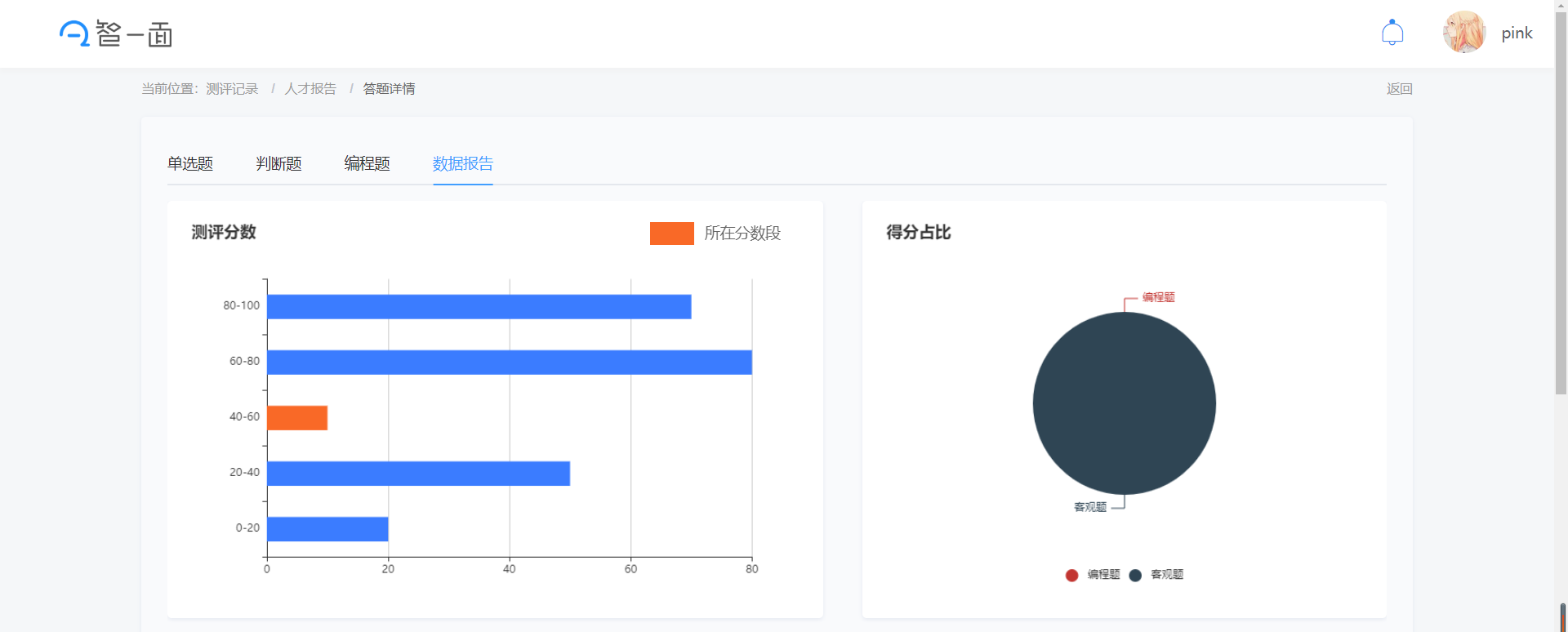
Task: Select the 数据报告 tab
Action: click(x=463, y=163)
